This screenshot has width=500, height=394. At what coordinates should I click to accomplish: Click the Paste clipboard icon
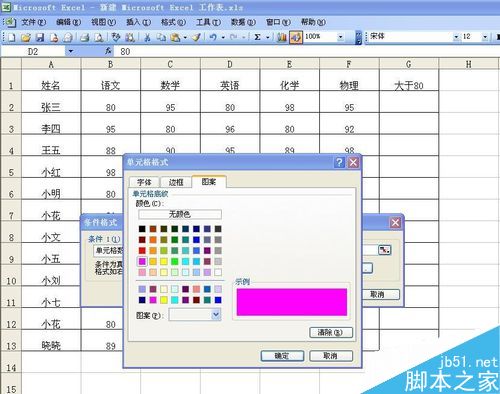pos(175,37)
